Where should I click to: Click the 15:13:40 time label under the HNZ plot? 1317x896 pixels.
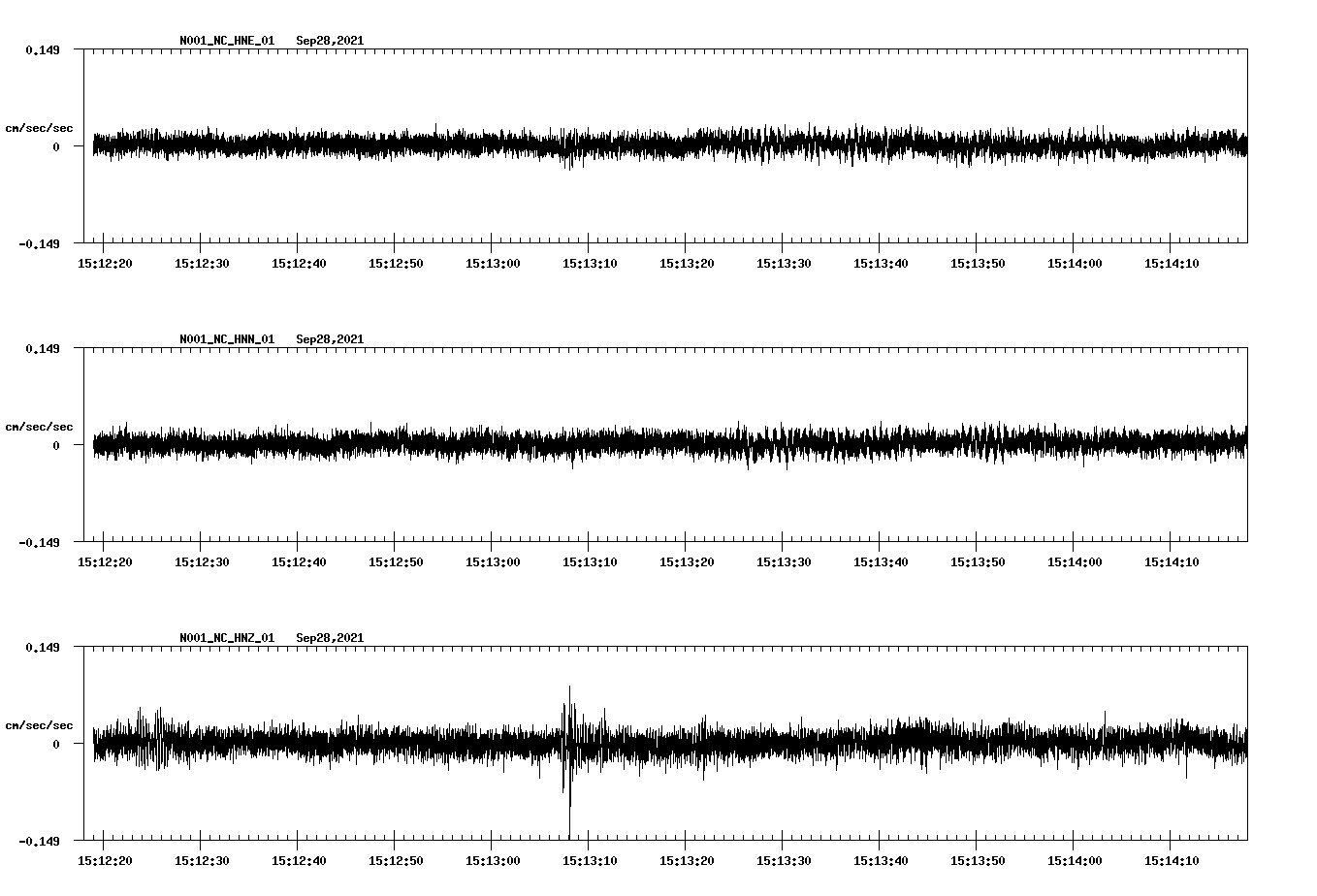pyautogui.click(x=881, y=860)
